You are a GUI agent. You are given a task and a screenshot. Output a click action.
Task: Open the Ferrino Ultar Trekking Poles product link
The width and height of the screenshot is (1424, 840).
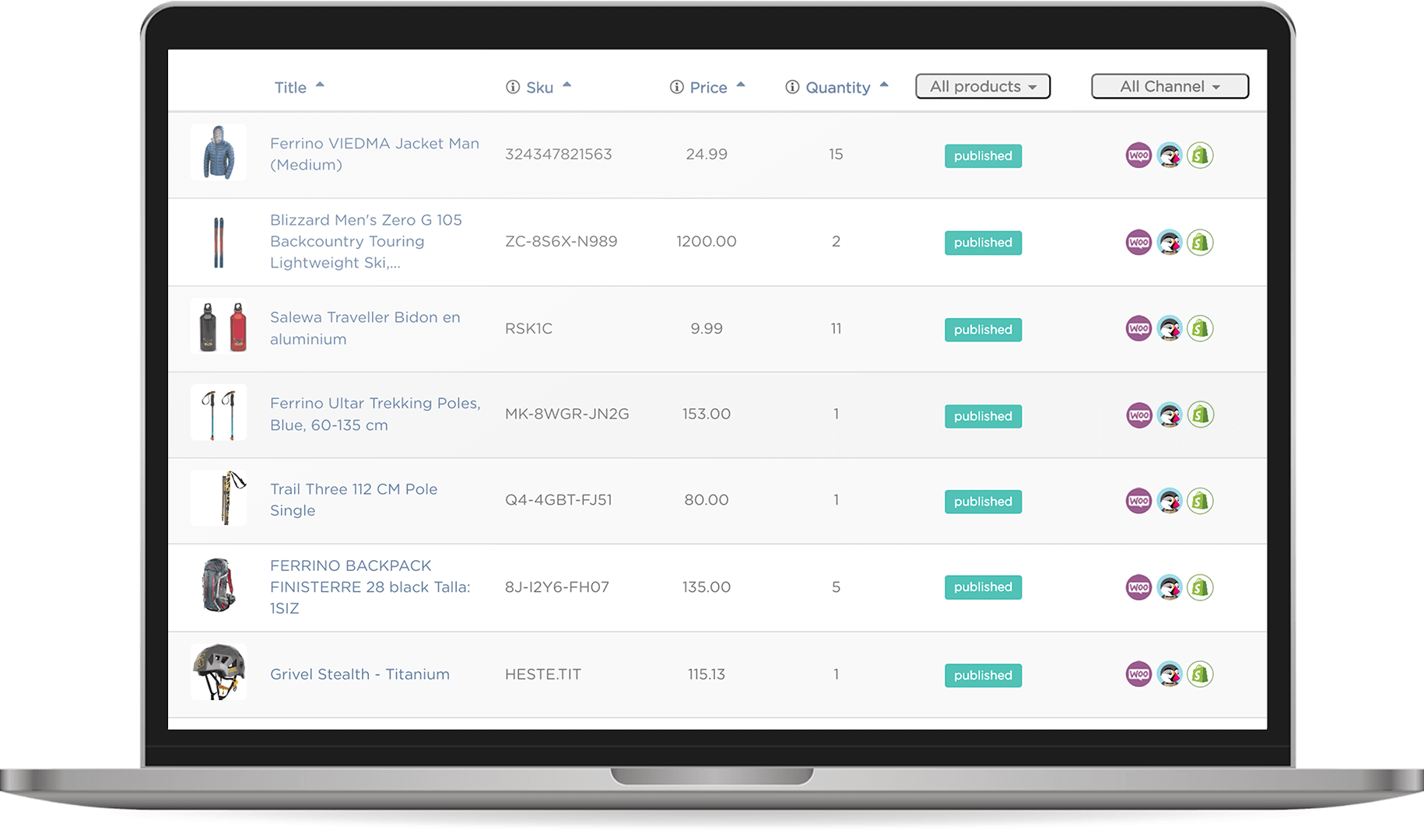374,413
